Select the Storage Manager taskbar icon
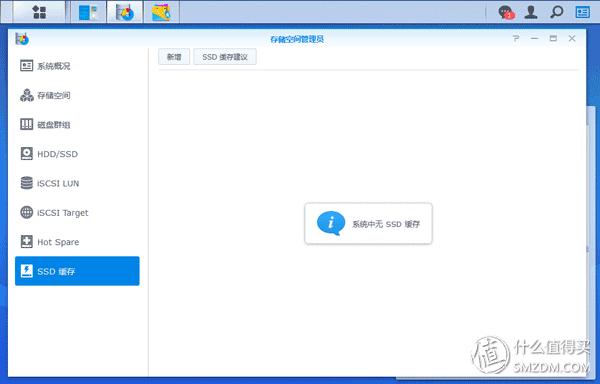The width and height of the screenshot is (600, 384). pos(125,12)
